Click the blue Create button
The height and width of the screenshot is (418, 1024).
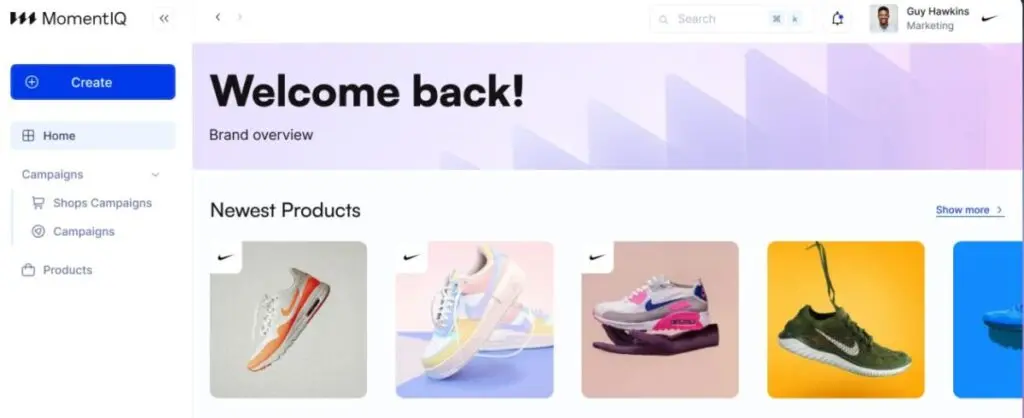click(x=93, y=82)
